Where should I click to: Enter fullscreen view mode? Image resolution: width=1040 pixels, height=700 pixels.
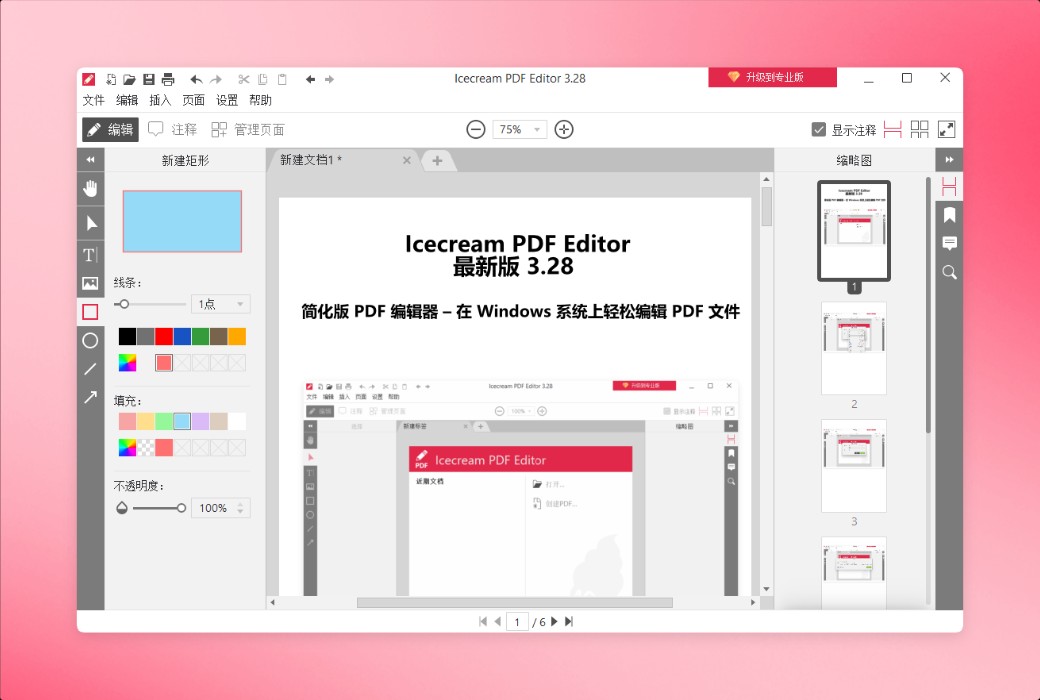945,128
